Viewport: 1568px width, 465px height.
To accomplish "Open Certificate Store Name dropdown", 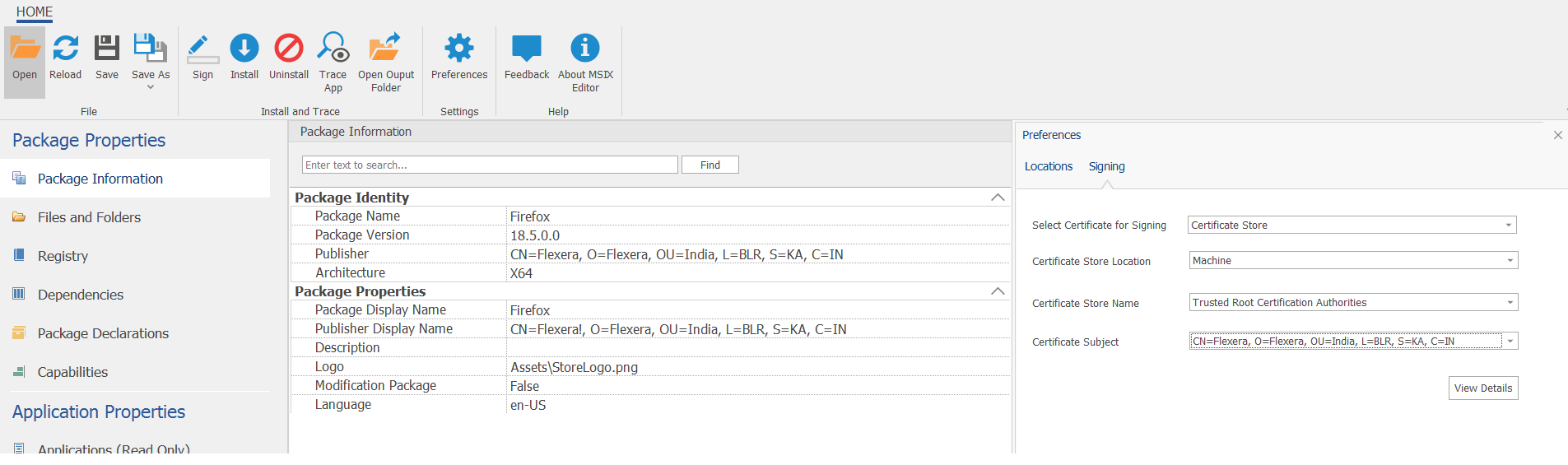I will click(x=1510, y=302).
